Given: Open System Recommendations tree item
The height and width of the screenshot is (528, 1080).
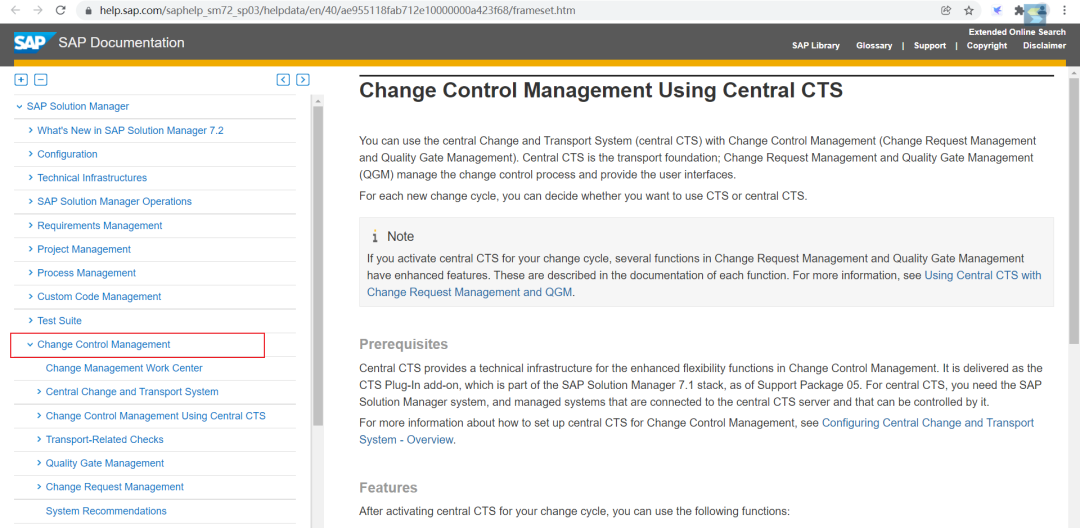Looking at the screenshot, I should click(106, 511).
